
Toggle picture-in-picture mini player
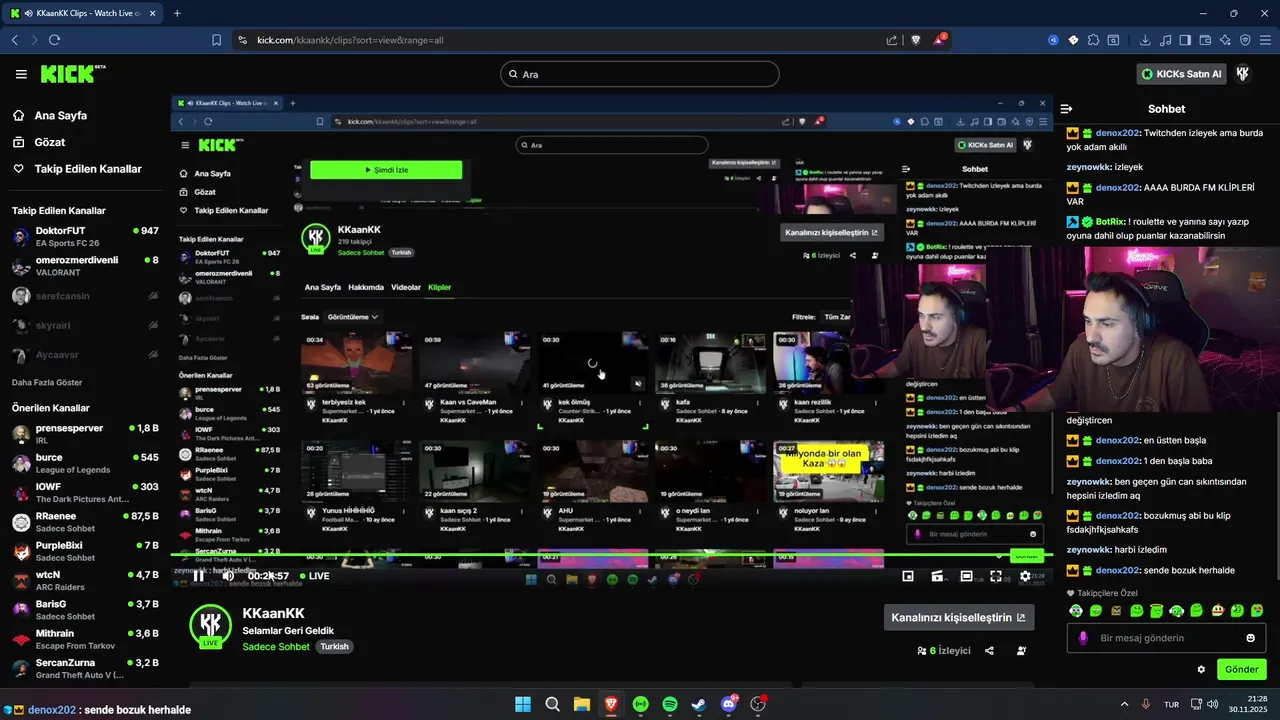(x=908, y=576)
